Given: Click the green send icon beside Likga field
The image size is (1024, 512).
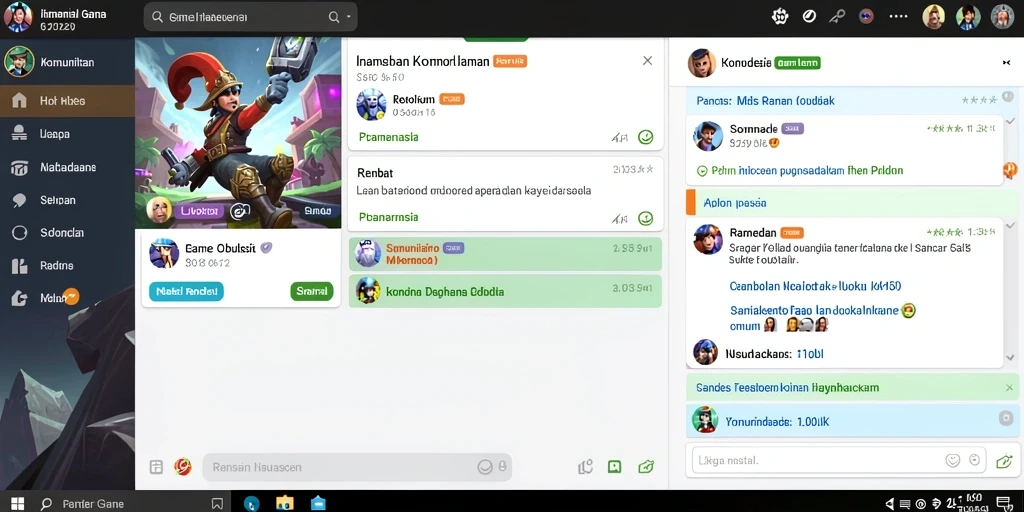Looking at the screenshot, I should coord(1004,461).
